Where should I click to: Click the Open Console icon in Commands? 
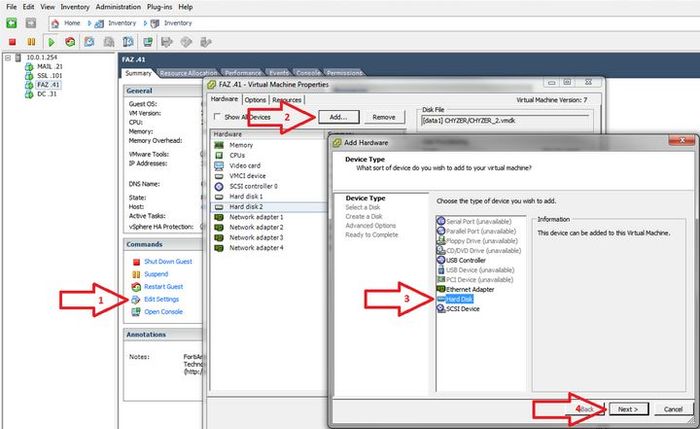pos(136,312)
